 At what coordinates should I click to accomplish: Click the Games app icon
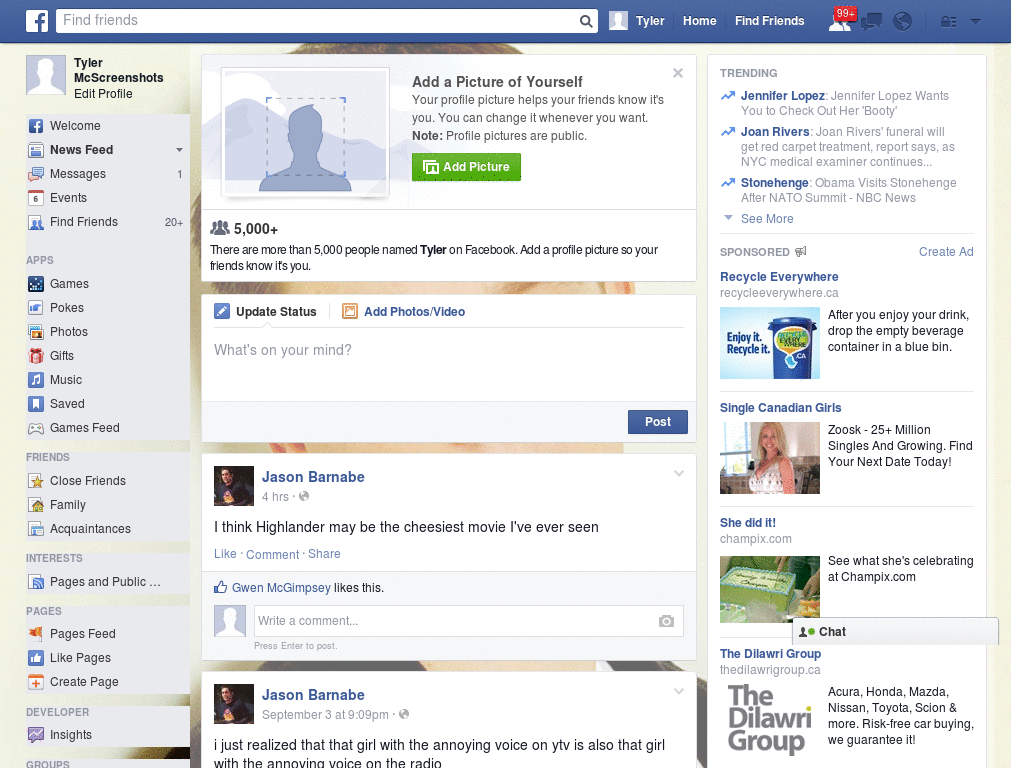[36, 284]
